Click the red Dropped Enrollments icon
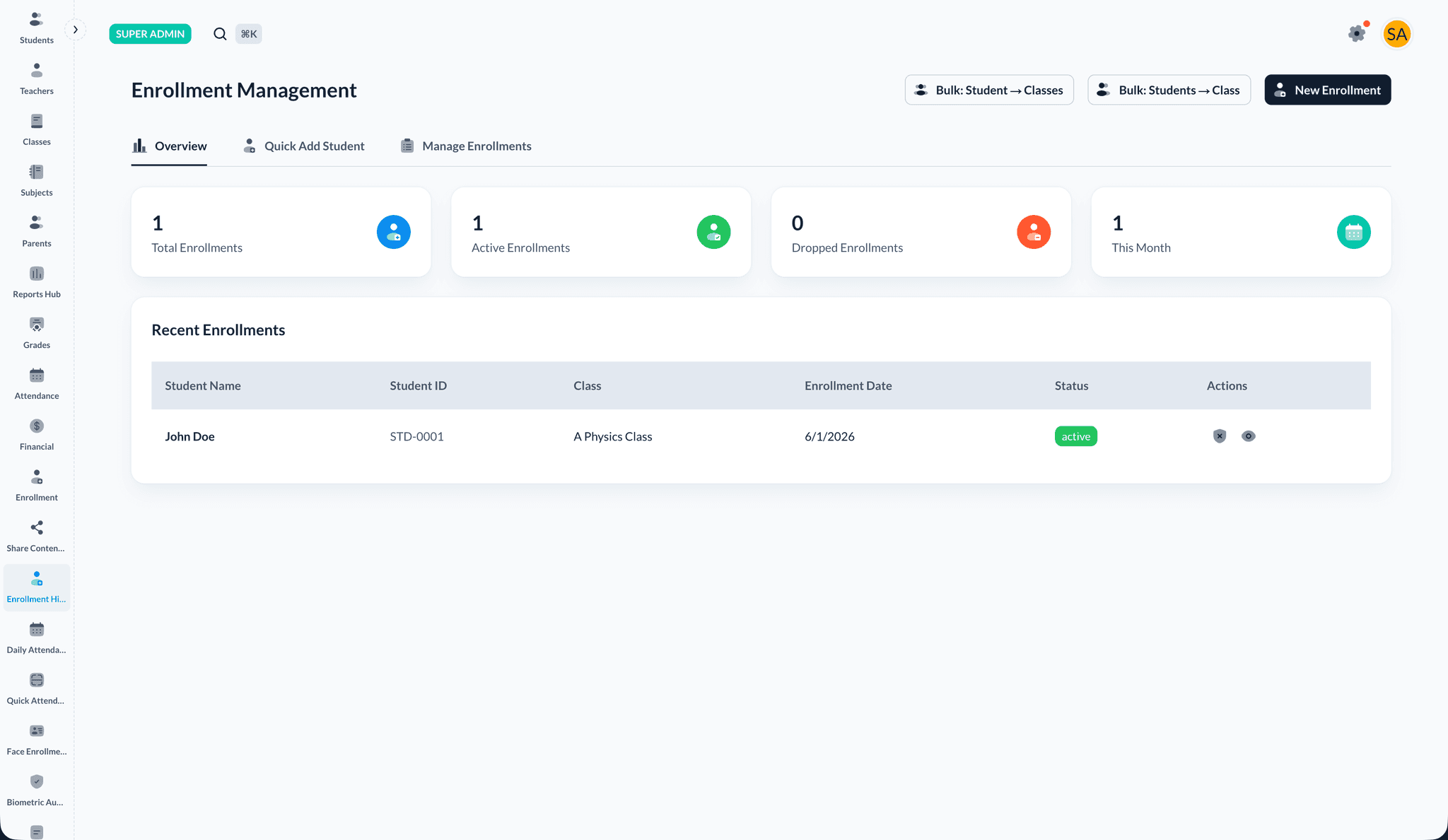 pyautogui.click(x=1034, y=232)
